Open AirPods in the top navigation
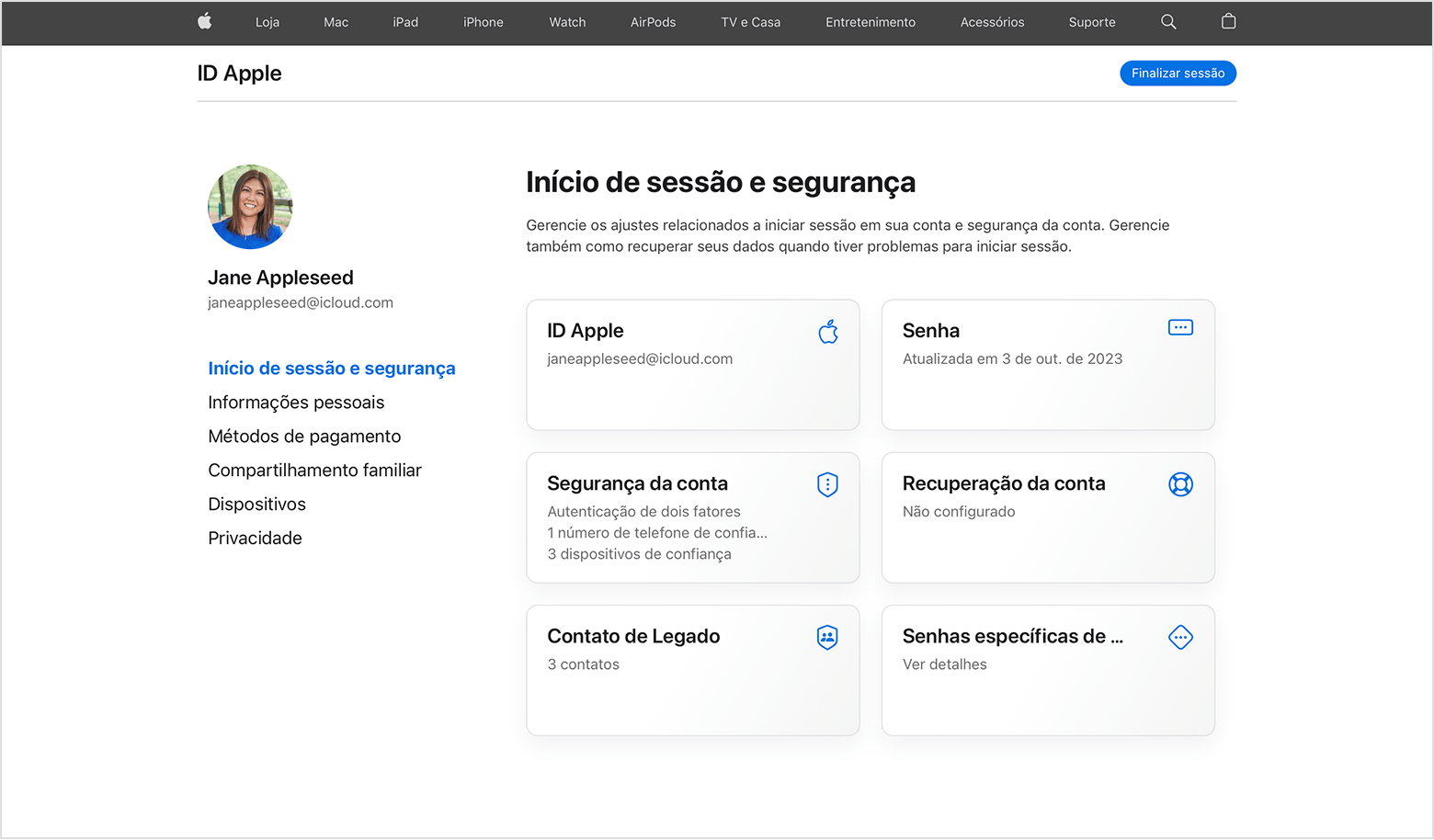 pyautogui.click(x=653, y=22)
